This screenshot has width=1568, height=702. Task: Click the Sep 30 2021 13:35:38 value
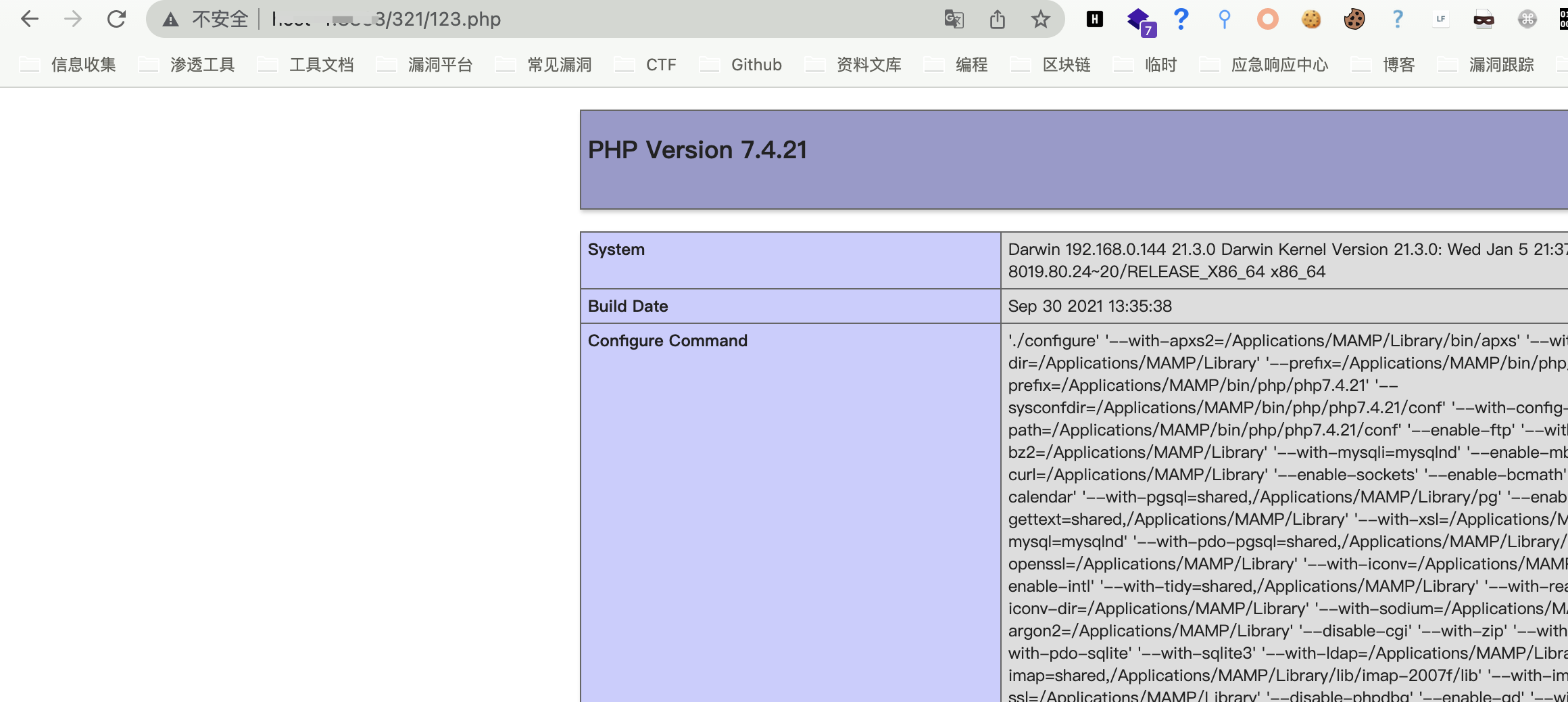[x=1090, y=306]
